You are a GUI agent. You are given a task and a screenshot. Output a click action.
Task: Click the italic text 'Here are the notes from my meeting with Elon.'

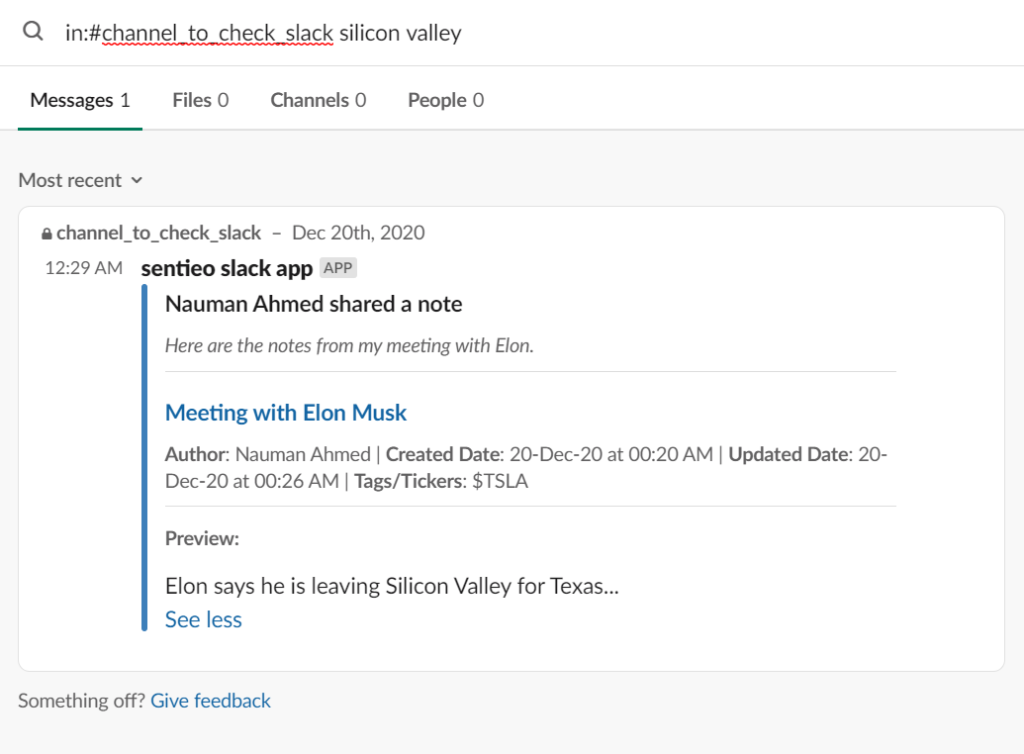point(349,345)
